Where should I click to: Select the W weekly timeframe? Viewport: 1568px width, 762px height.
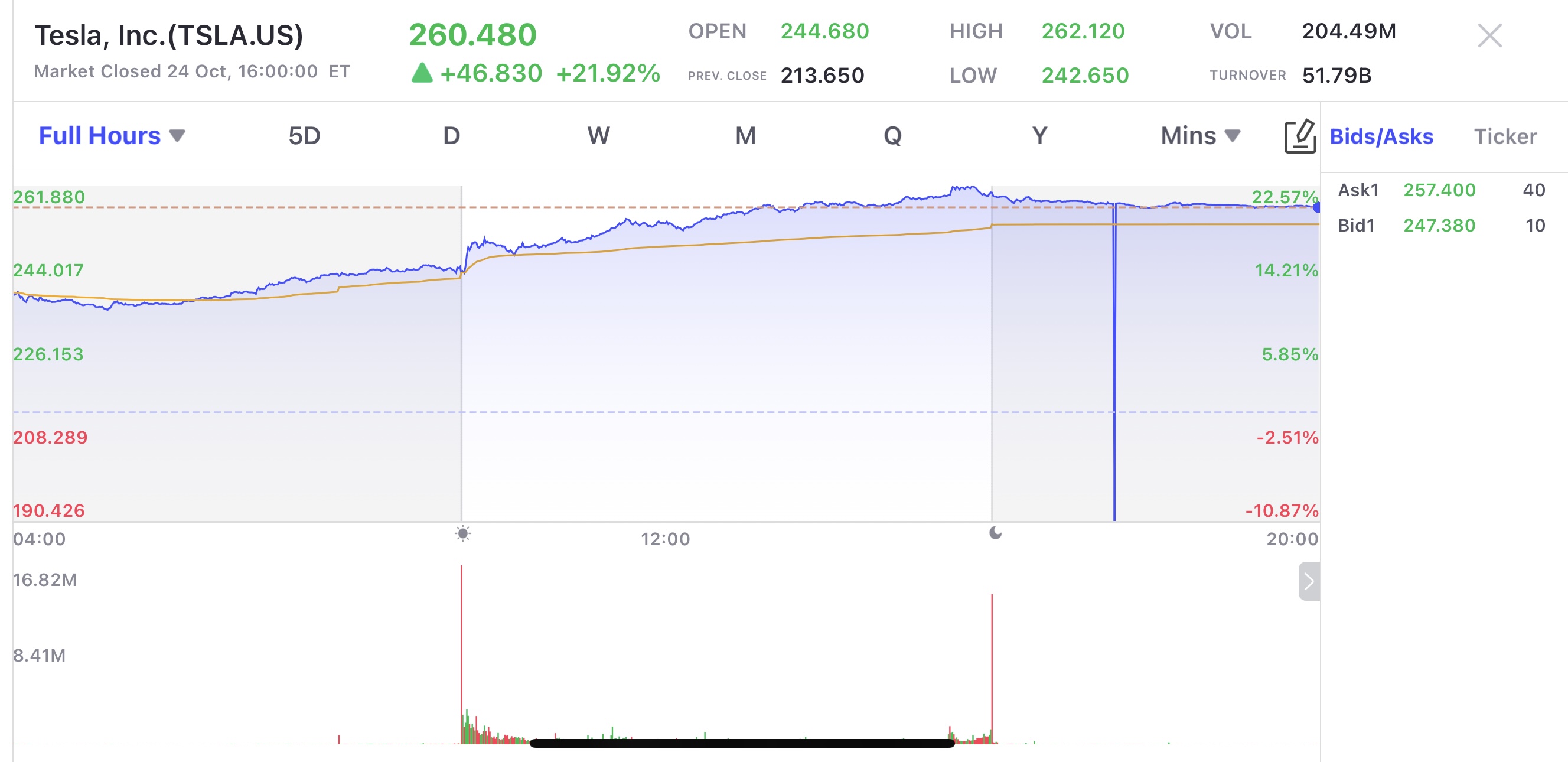click(x=598, y=136)
